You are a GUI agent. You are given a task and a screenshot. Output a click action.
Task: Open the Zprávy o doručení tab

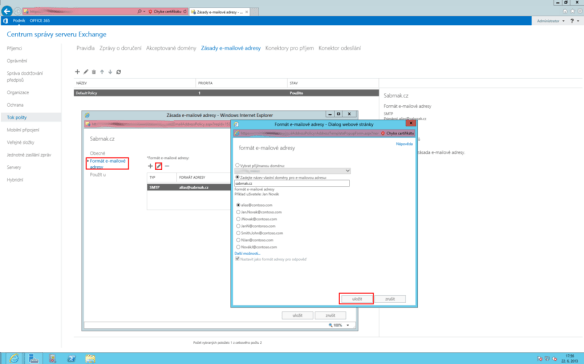(x=120, y=48)
